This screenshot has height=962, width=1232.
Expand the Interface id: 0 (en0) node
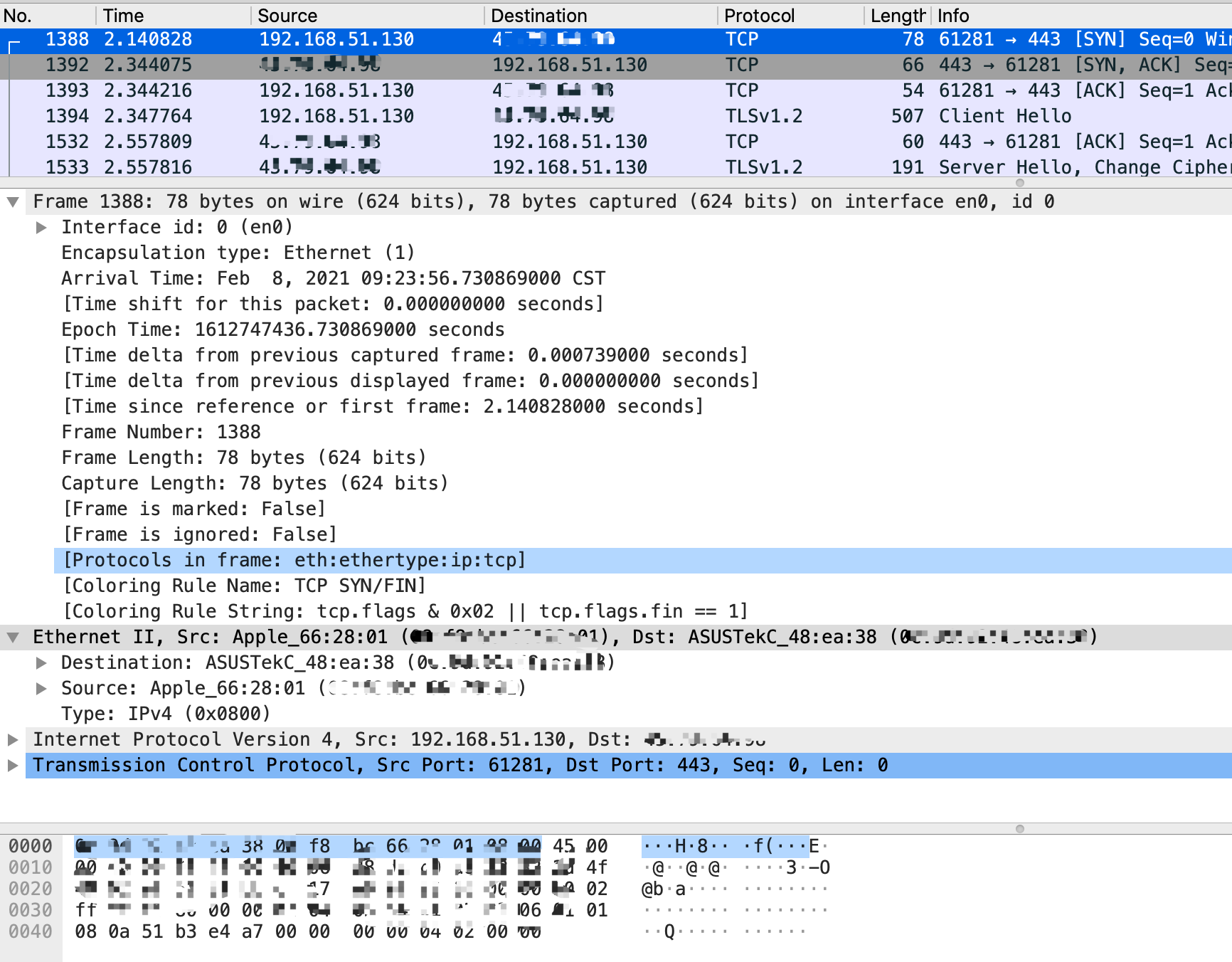41,228
